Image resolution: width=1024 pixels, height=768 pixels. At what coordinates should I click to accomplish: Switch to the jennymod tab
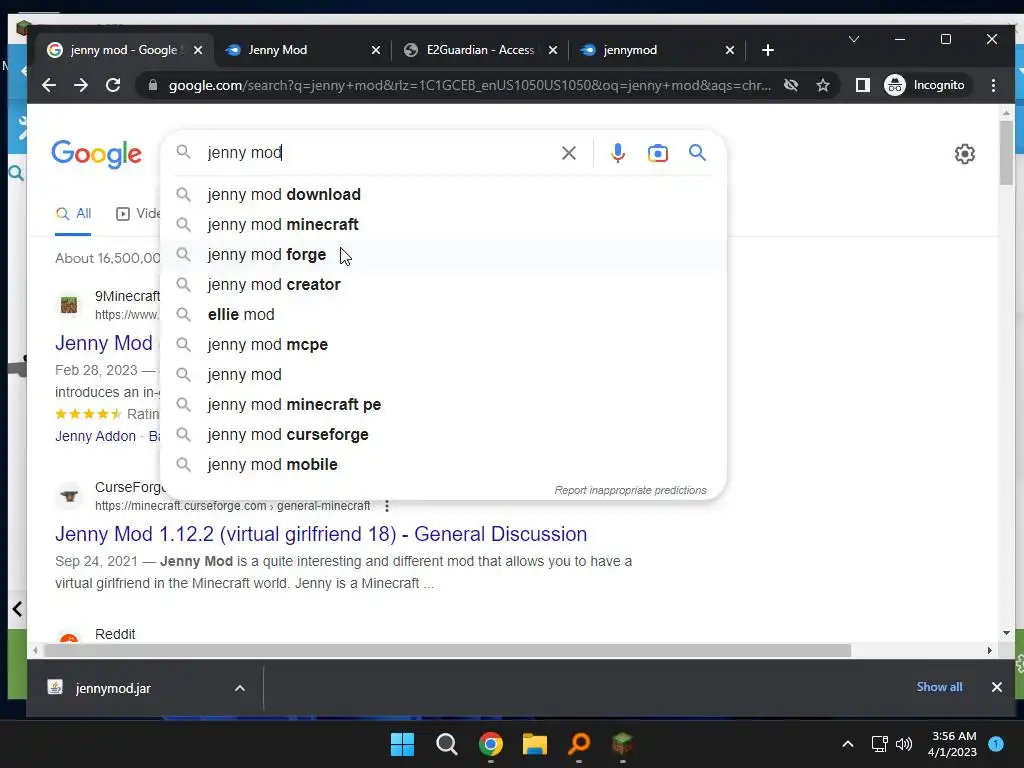656,50
